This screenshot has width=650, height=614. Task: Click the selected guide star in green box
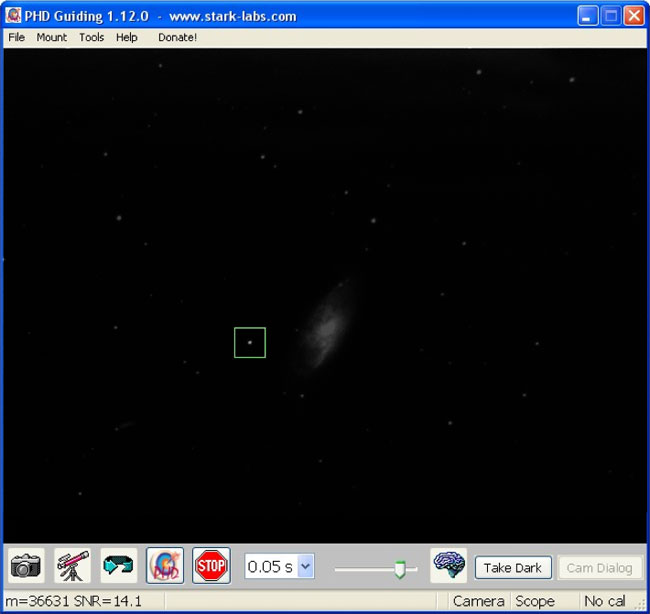[x=250, y=342]
